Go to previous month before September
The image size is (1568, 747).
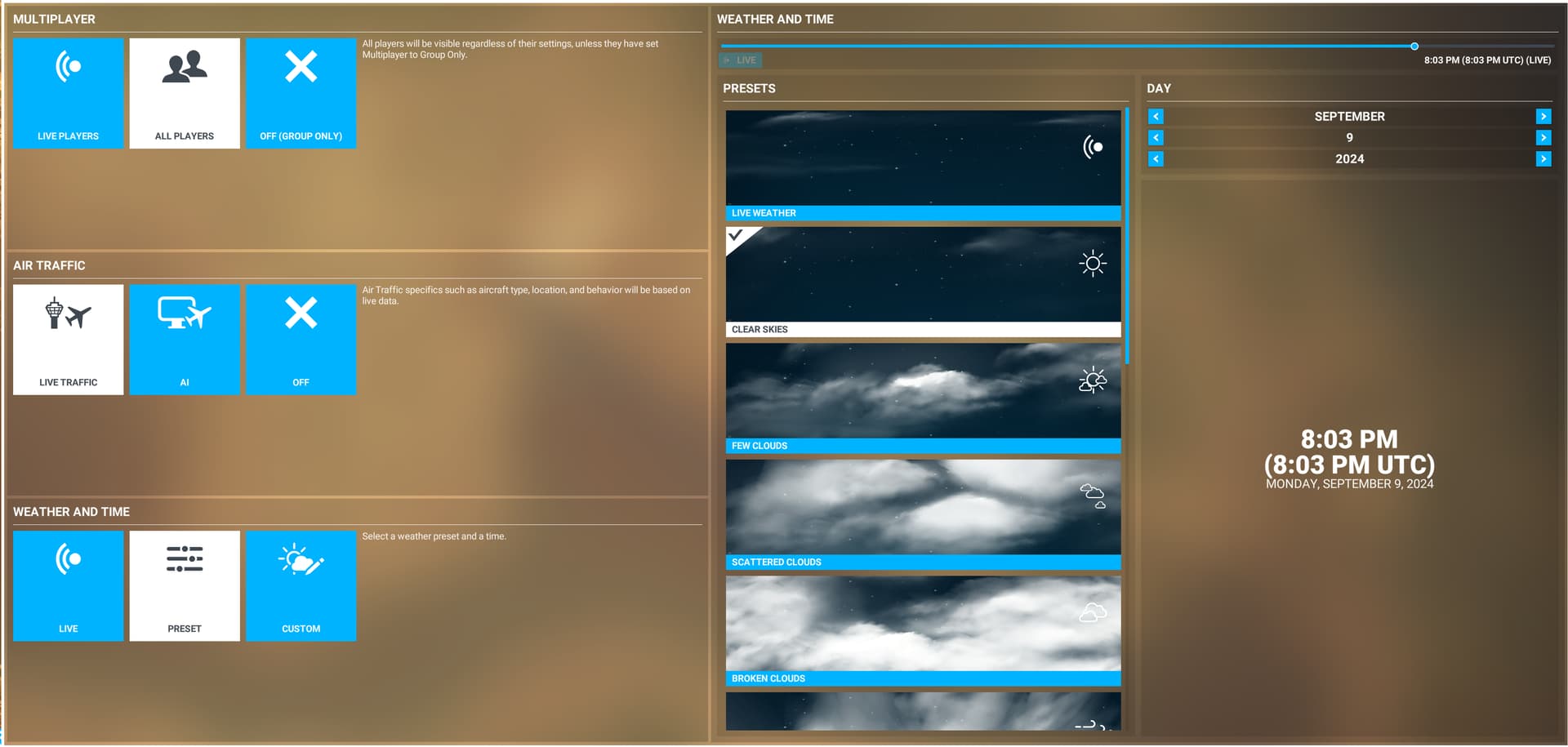(x=1156, y=117)
